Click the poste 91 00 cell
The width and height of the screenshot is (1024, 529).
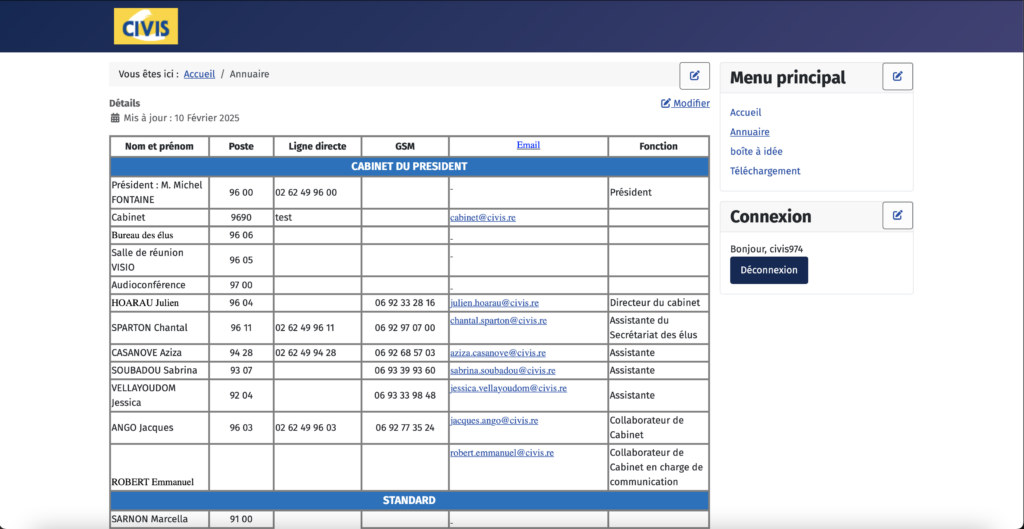click(x=241, y=519)
